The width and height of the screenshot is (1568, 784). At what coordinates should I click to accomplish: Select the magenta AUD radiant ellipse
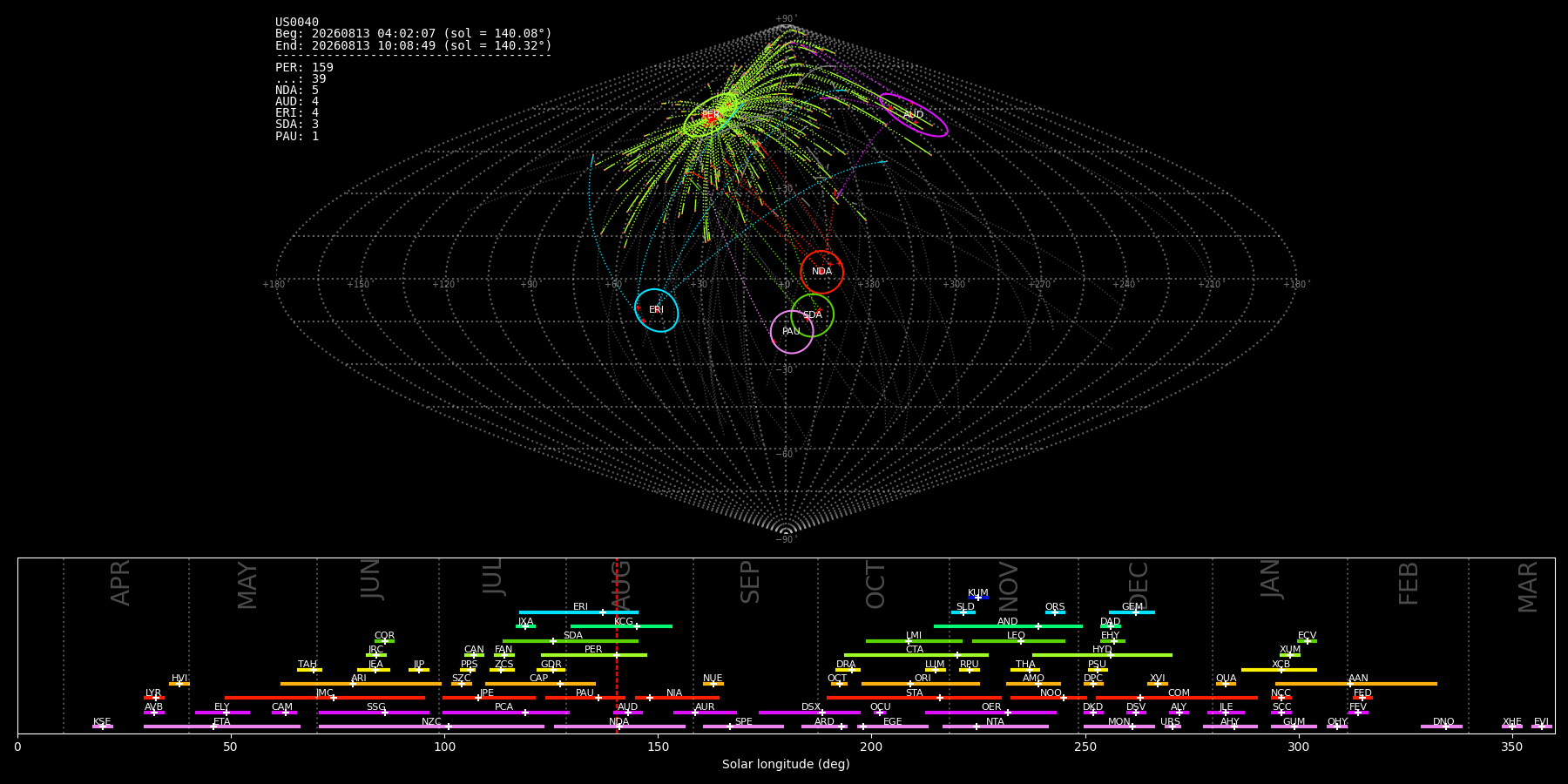912,115
